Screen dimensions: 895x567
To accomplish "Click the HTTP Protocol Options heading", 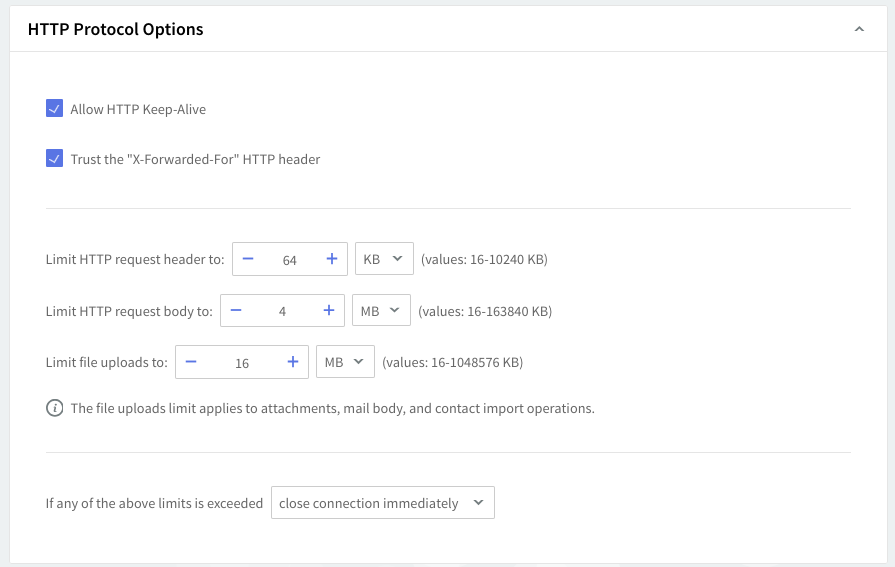I will click(116, 30).
